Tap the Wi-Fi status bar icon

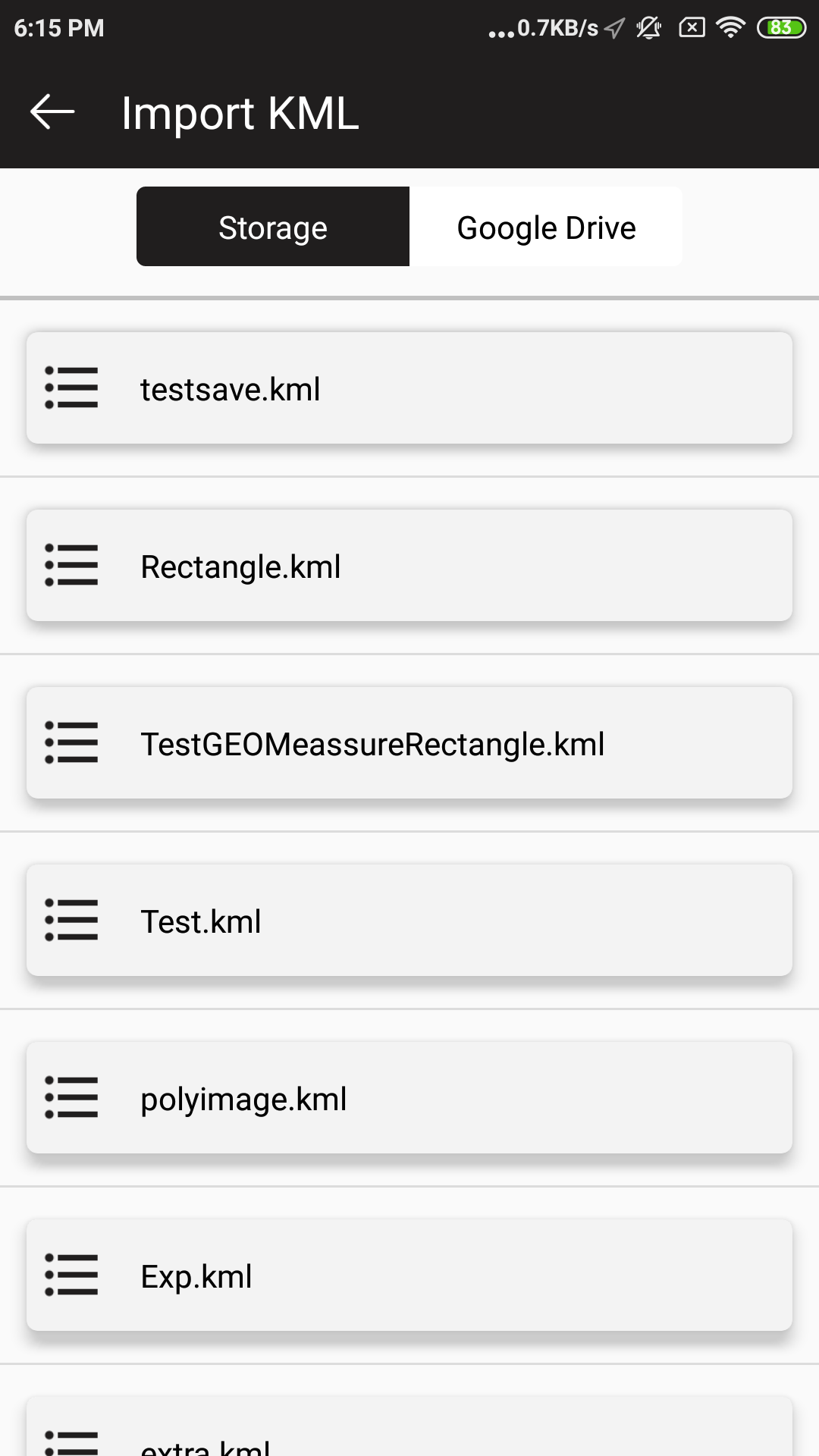click(x=730, y=28)
